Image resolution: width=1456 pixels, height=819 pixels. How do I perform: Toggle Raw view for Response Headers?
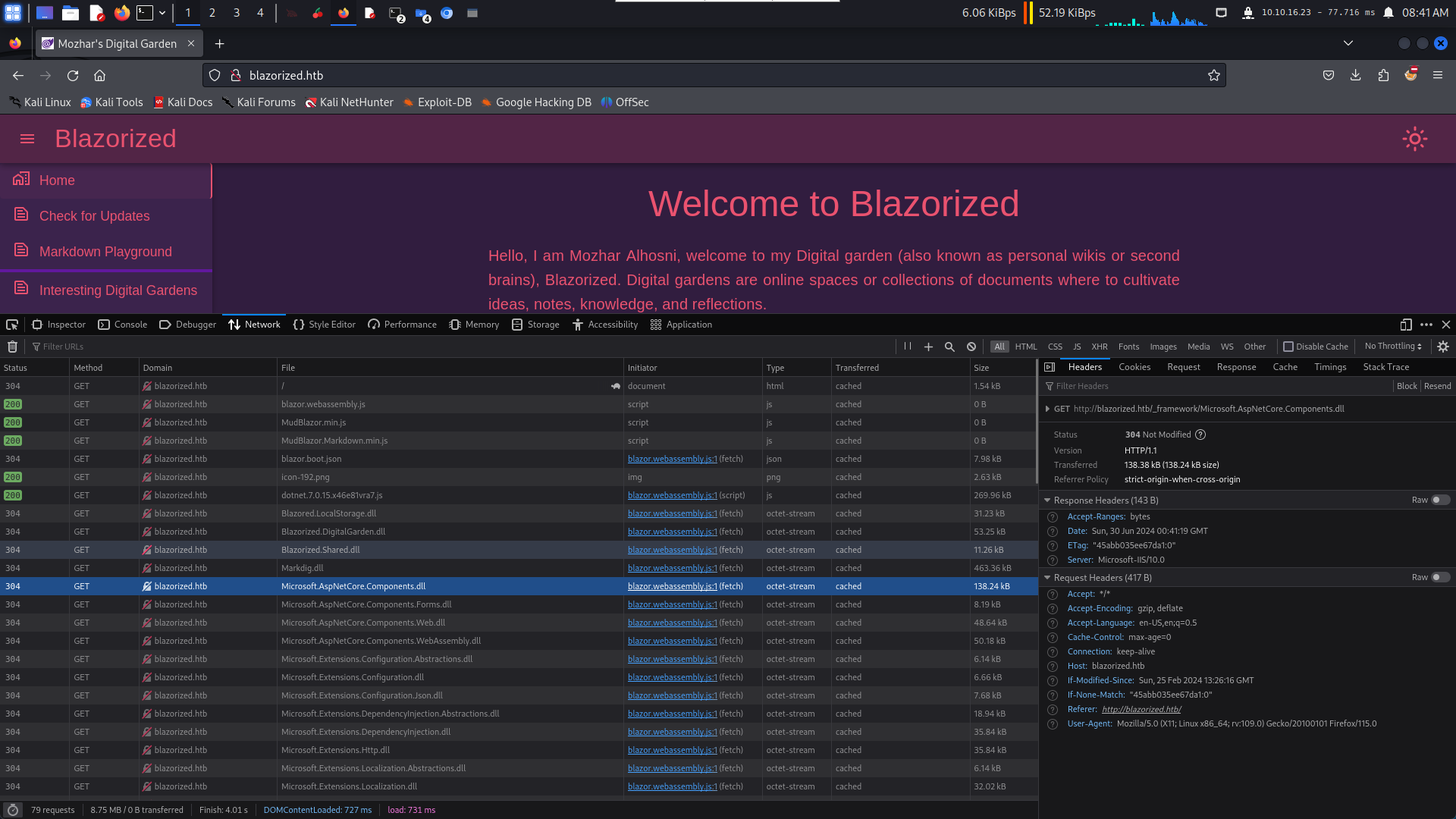(1440, 500)
